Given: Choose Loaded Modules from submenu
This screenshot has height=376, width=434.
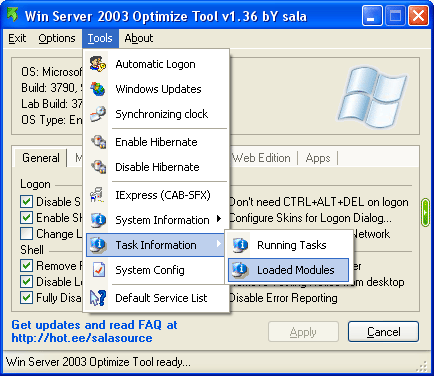Looking at the screenshot, I should pos(288,270).
